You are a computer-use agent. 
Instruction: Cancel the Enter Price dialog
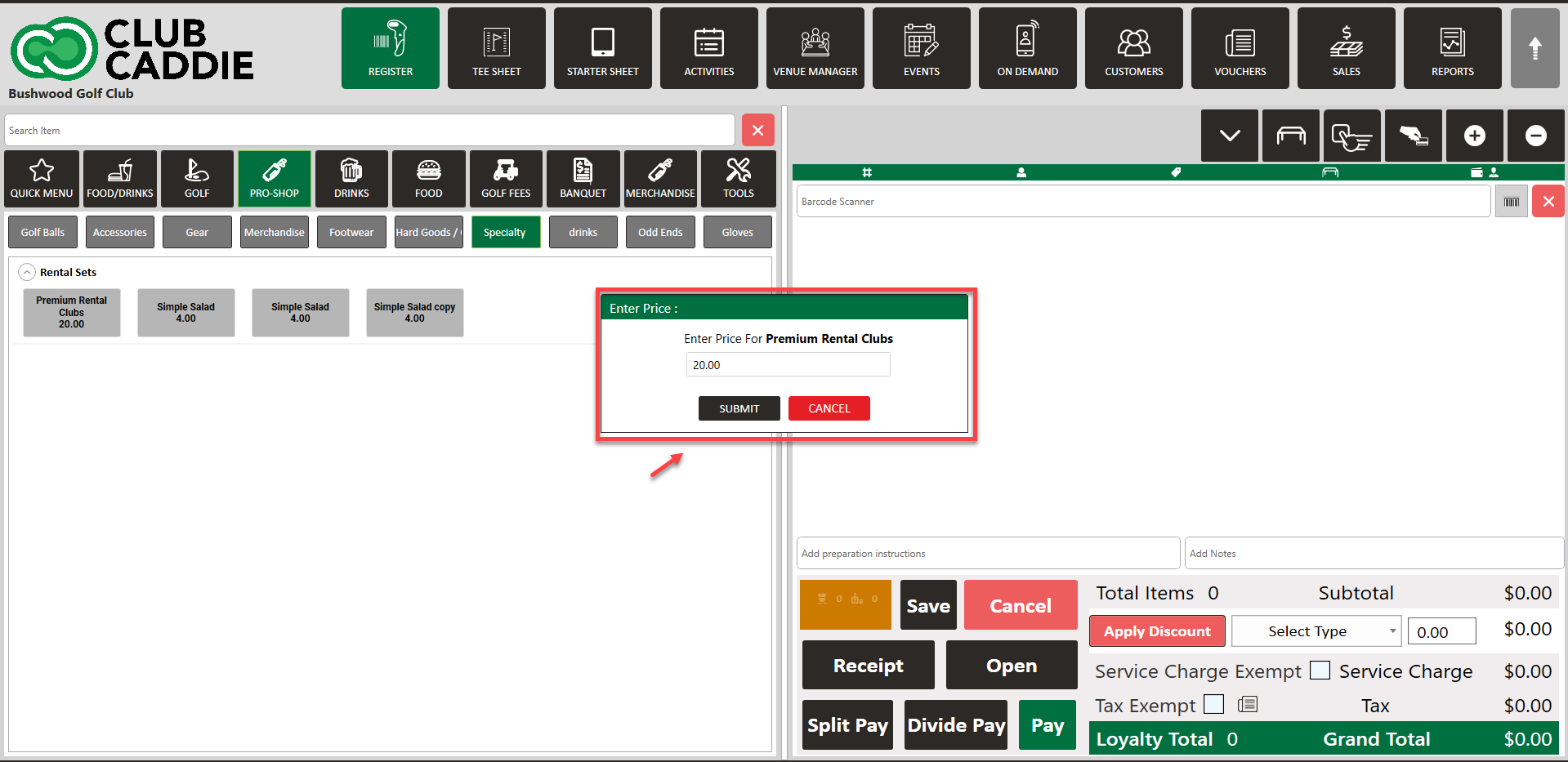(829, 408)
